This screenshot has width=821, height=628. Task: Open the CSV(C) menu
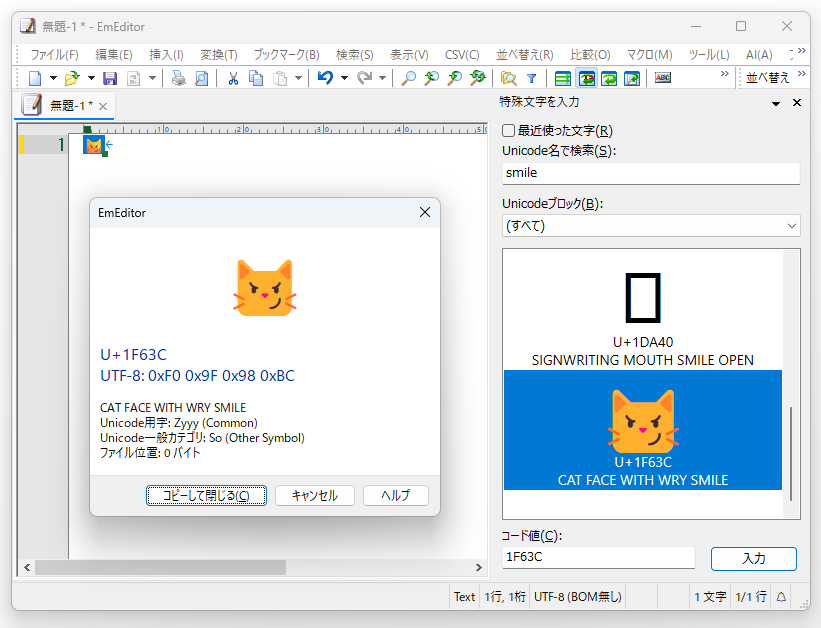462,55
